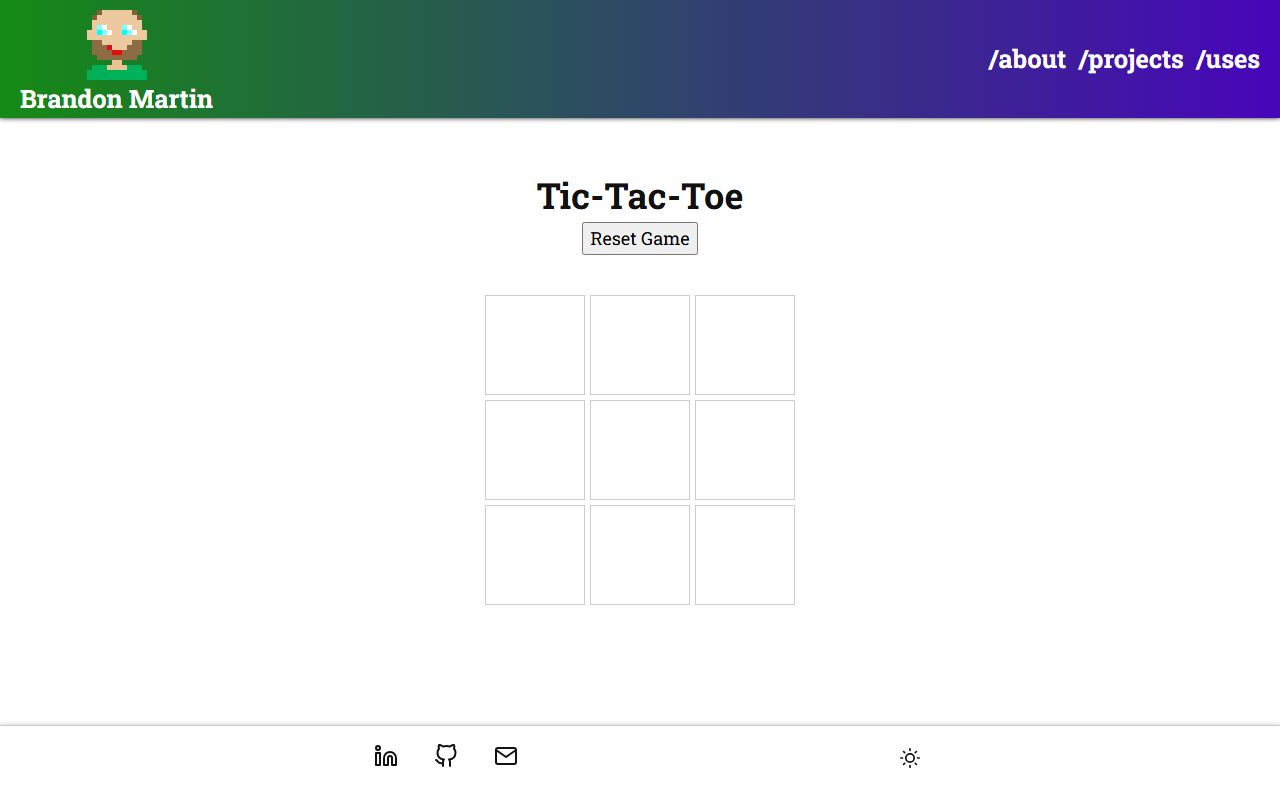The image size is (1280, 800).
Task: Reset the Tic-Tac-Toe game
Action: pyautogui.click(x=640, y=239)
